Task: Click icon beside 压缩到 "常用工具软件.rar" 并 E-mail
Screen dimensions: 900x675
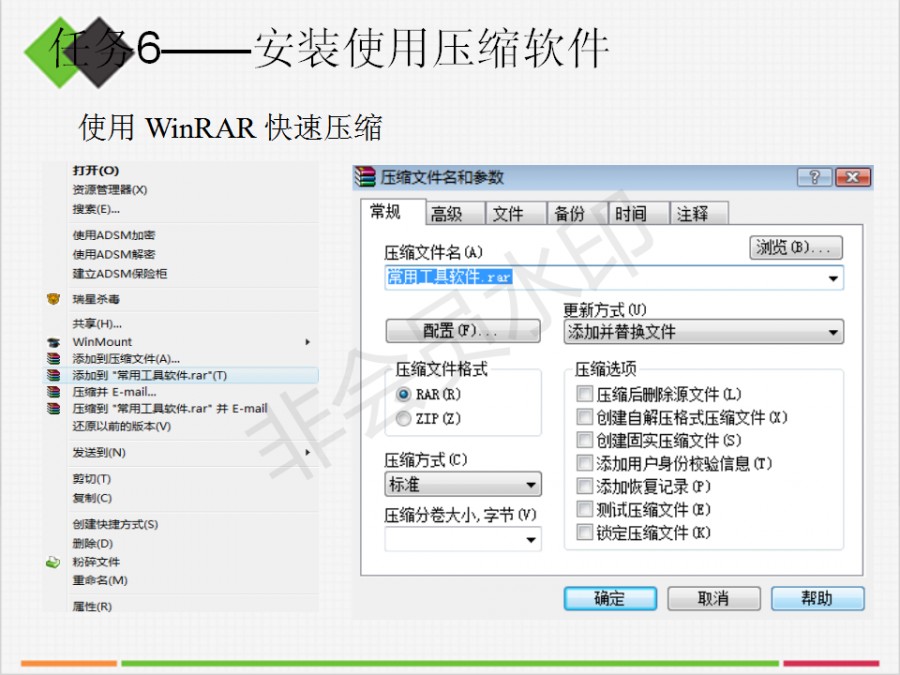Action: (x=53, y=408)
